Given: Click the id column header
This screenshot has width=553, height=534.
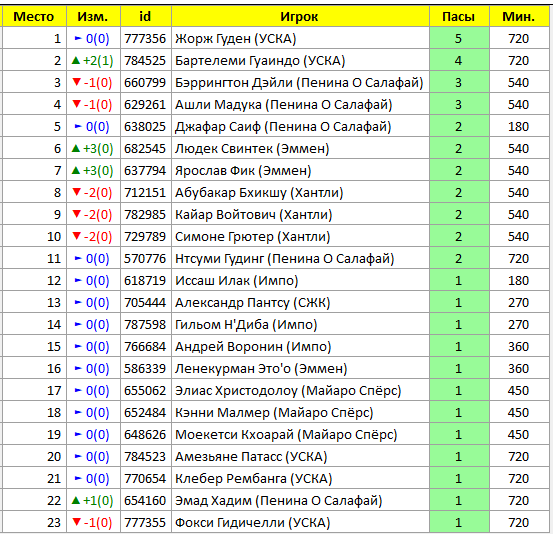Looking at the screenshot, I should pos(145,16).
